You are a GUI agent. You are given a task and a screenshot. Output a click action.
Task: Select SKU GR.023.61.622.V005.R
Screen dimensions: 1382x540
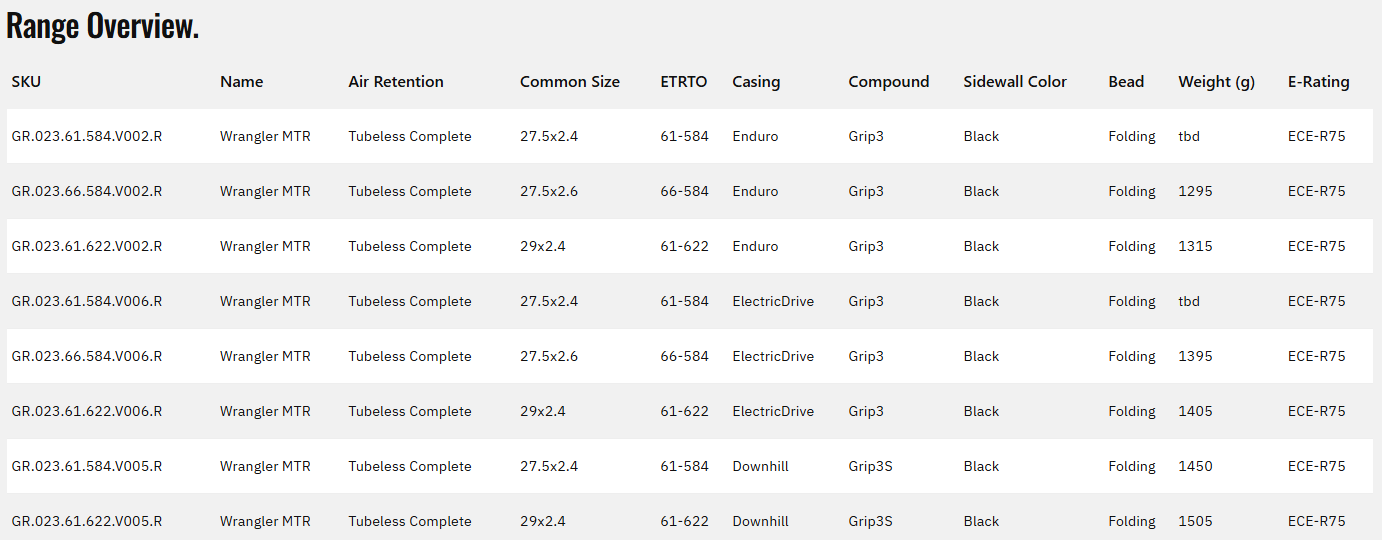(x=87, y=521)
